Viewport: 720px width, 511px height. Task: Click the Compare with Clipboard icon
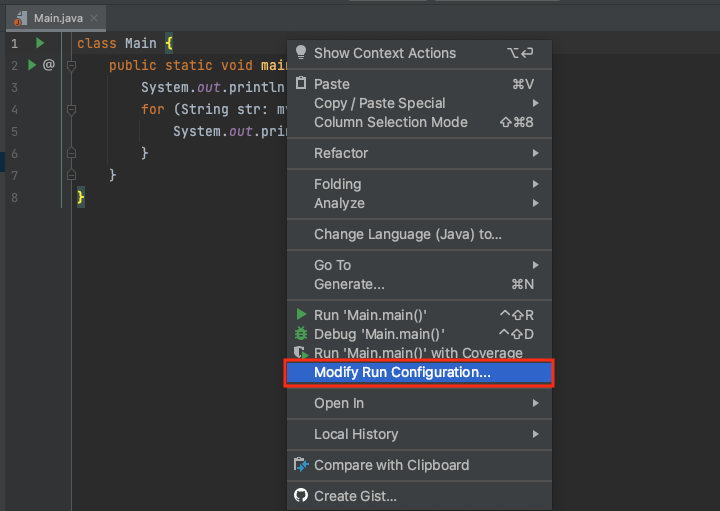pyautogui.click(x=301, y=465)
